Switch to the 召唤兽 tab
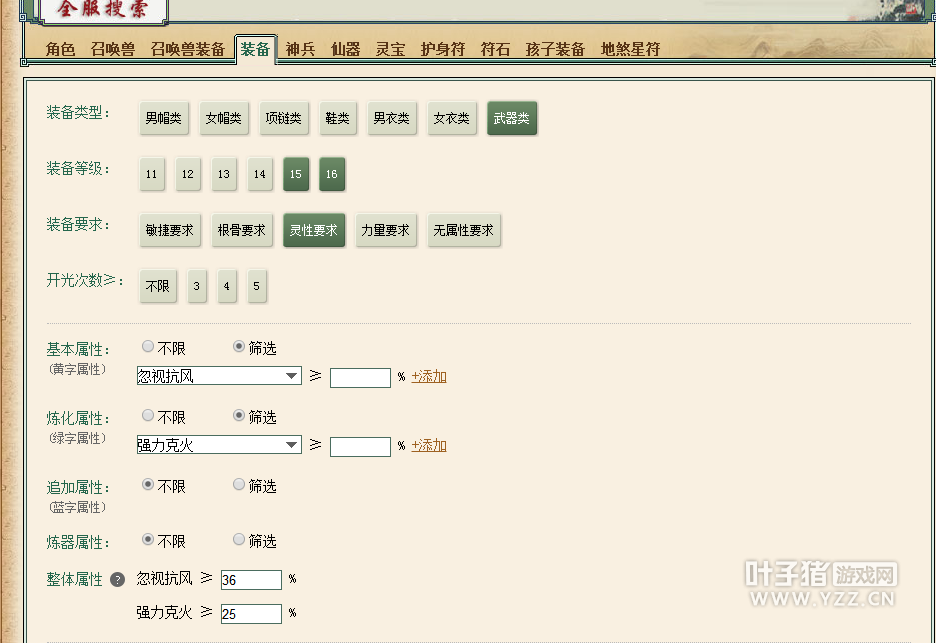 click(x=113, y=49)
